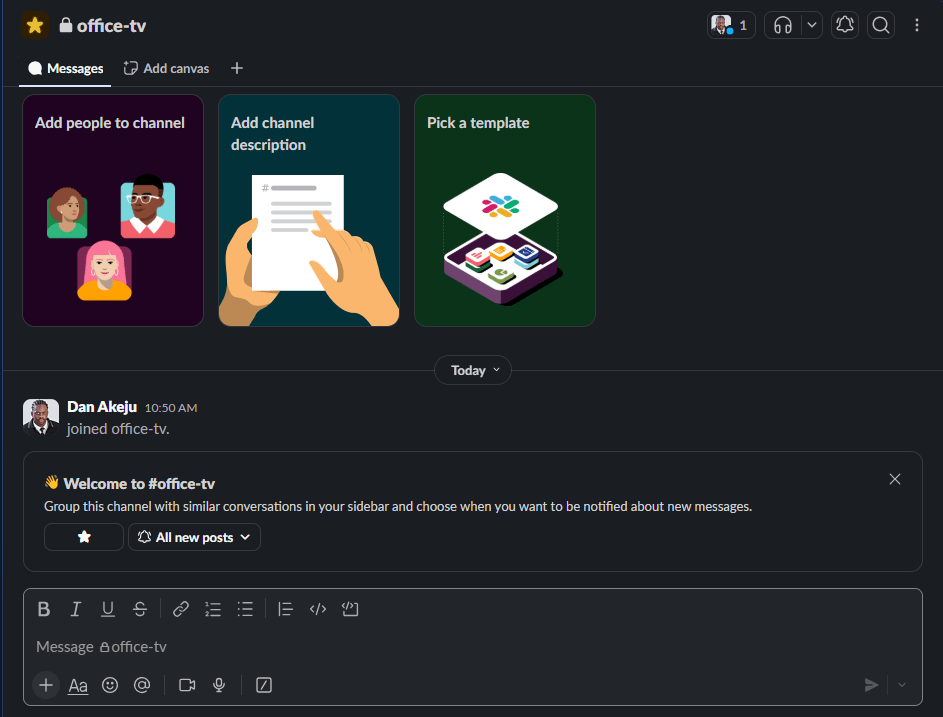943x717 pixels.
Task: Mention someone with @ icon
Action: pyautogui.click(x=142, y=685)
